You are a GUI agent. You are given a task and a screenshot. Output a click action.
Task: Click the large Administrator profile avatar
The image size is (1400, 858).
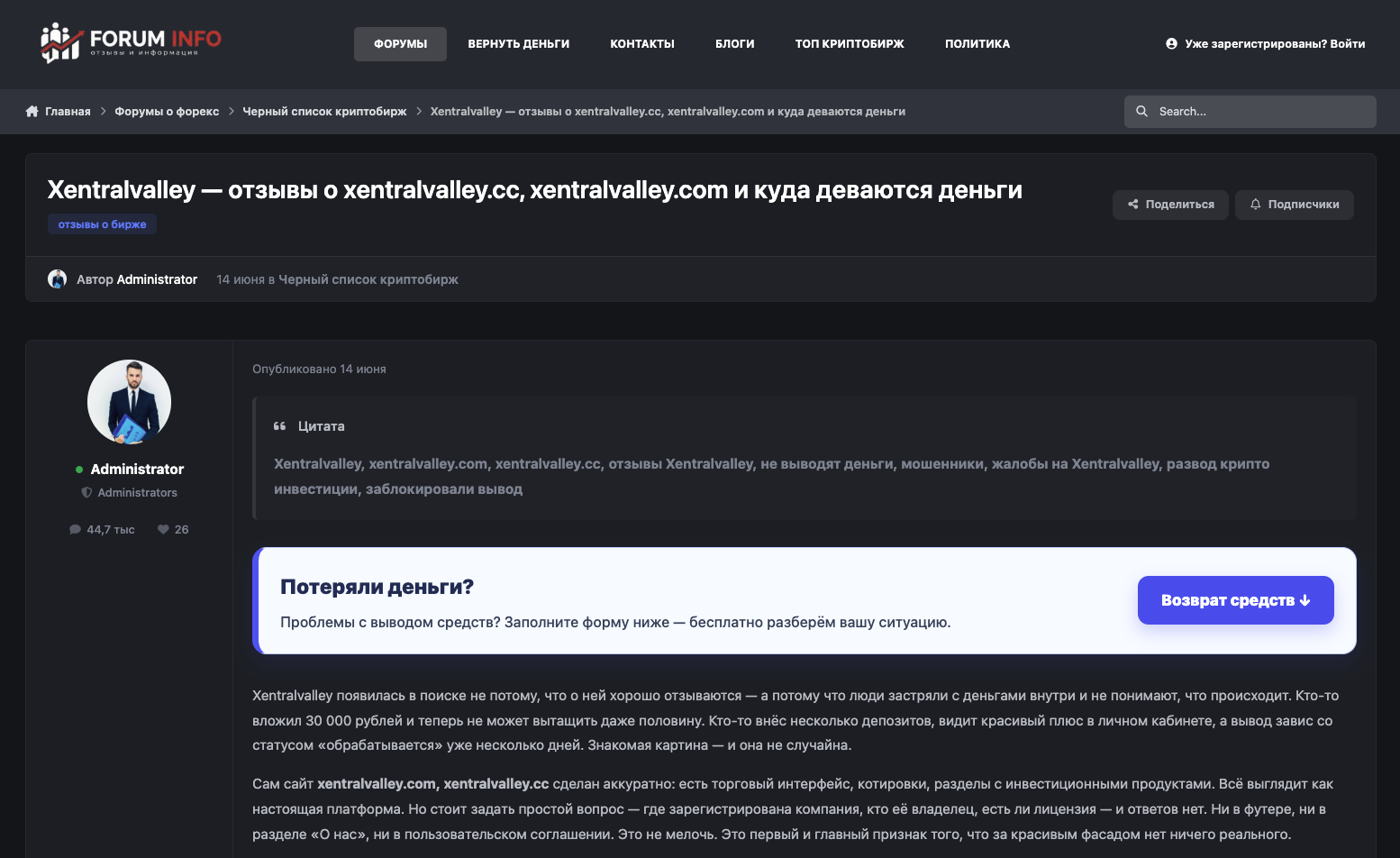129,401
